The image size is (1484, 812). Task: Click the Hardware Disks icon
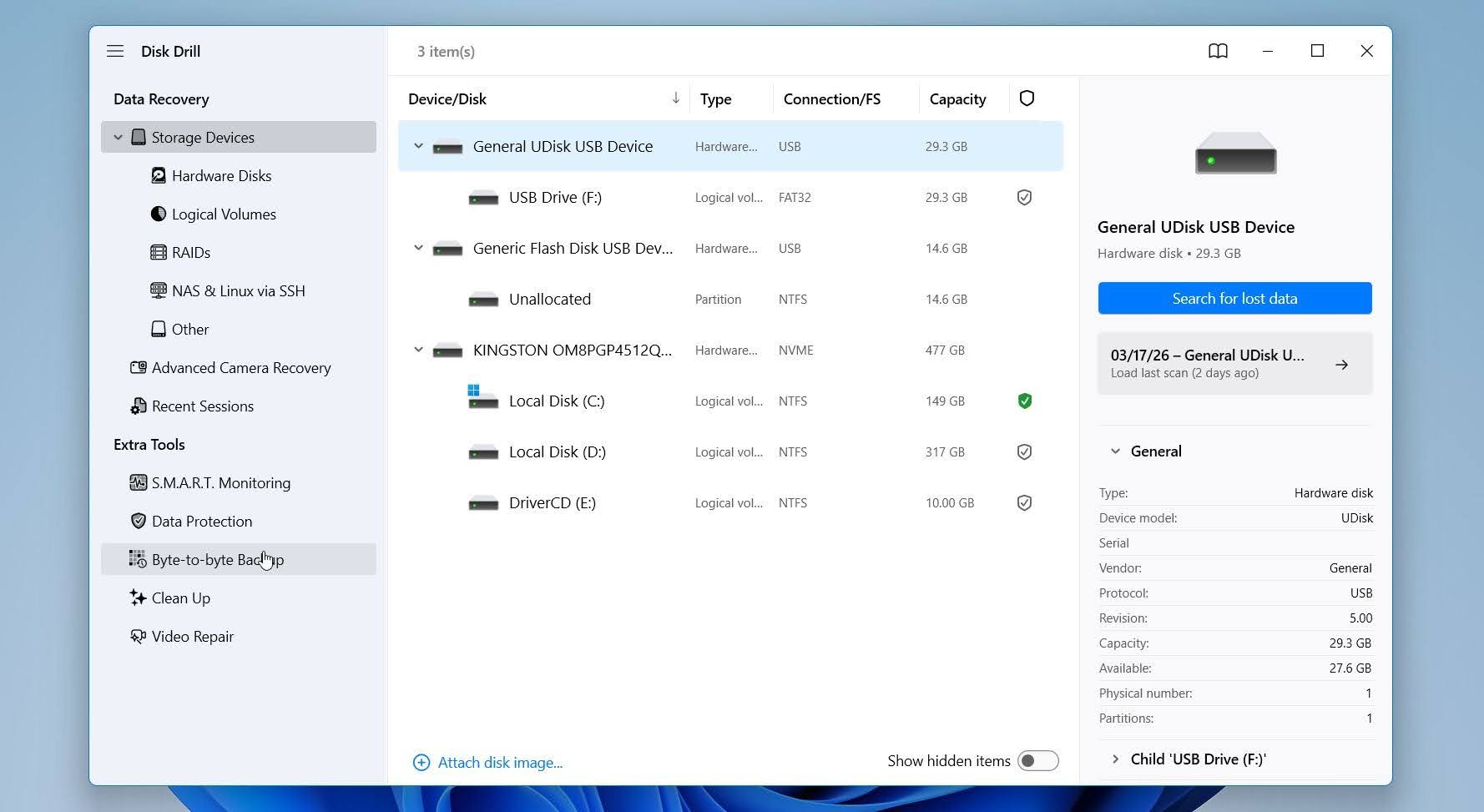[158, 175]
